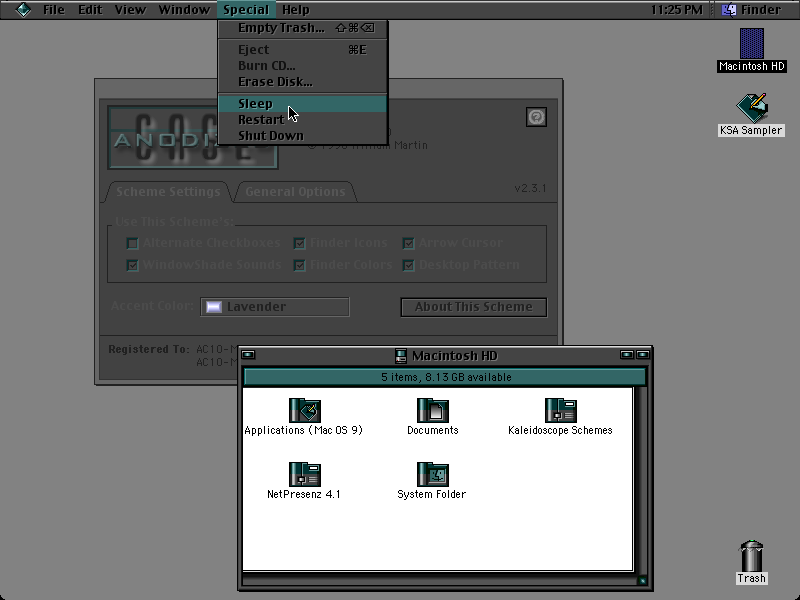Switch to the General Options tab

(x=295, y=192)
